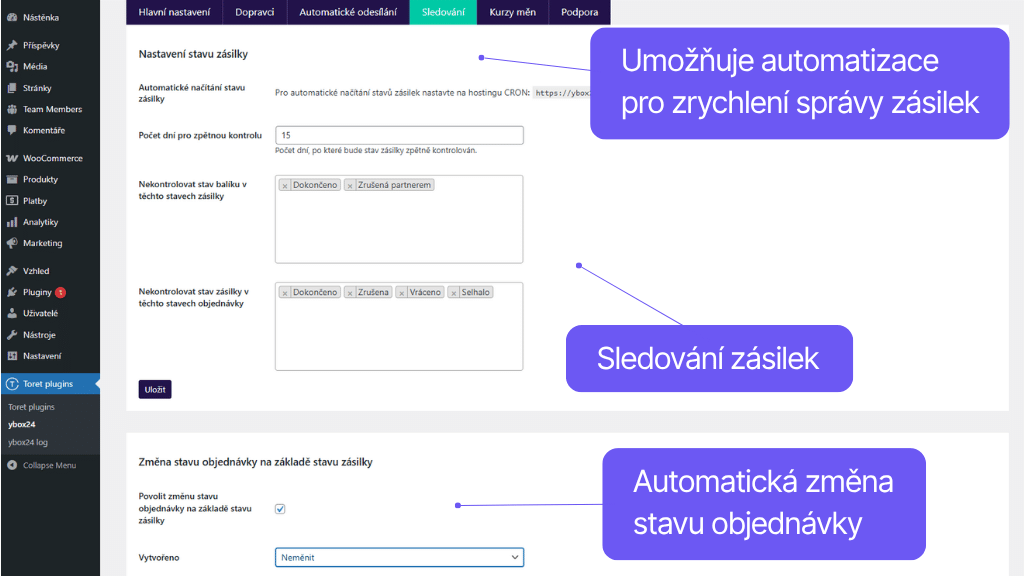Select Produkty in the sidebar

pyautogui.click(x=40, y=179)
